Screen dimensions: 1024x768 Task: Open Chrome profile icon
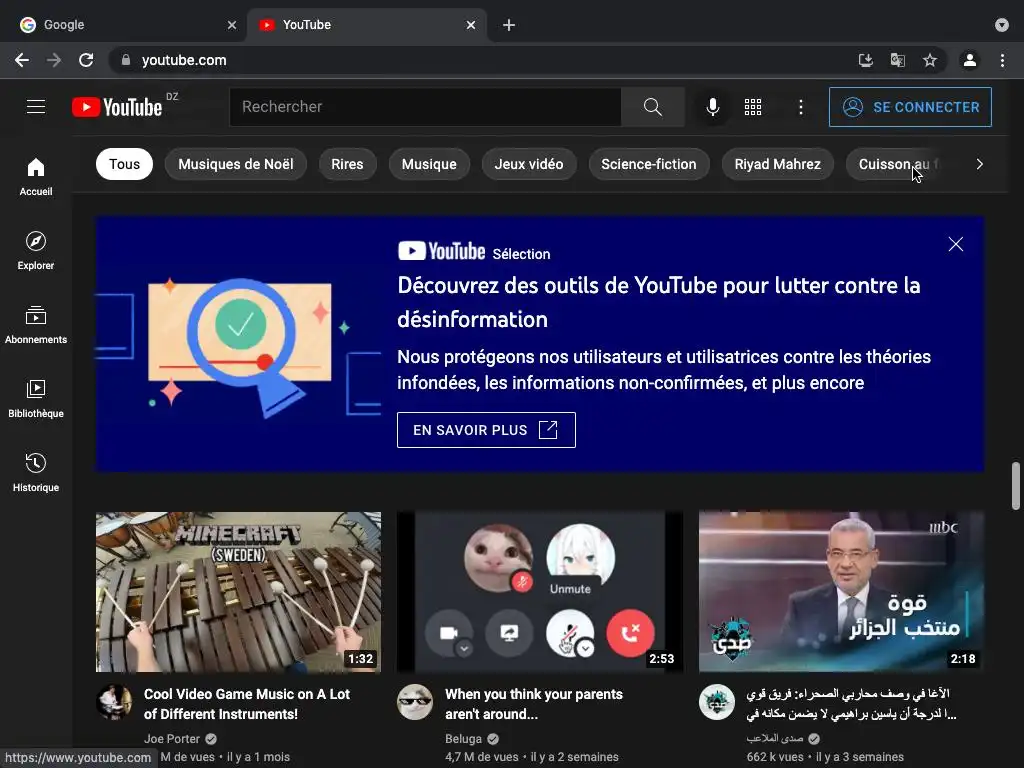pyautogui.click(x=970, y=60)
